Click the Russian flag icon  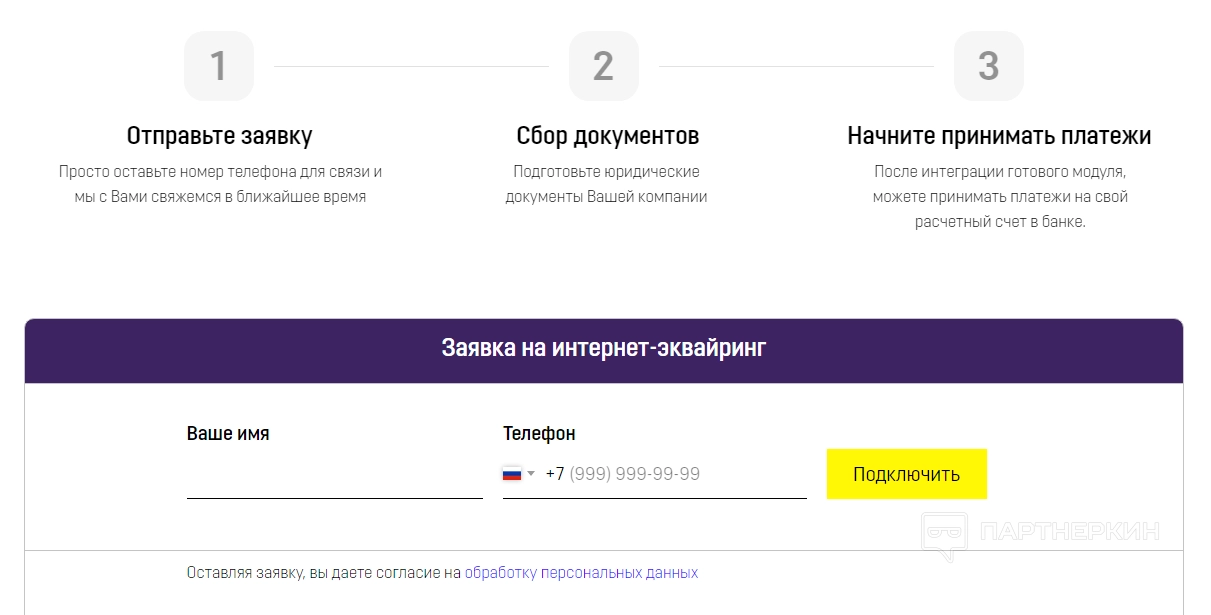point(512,474)
